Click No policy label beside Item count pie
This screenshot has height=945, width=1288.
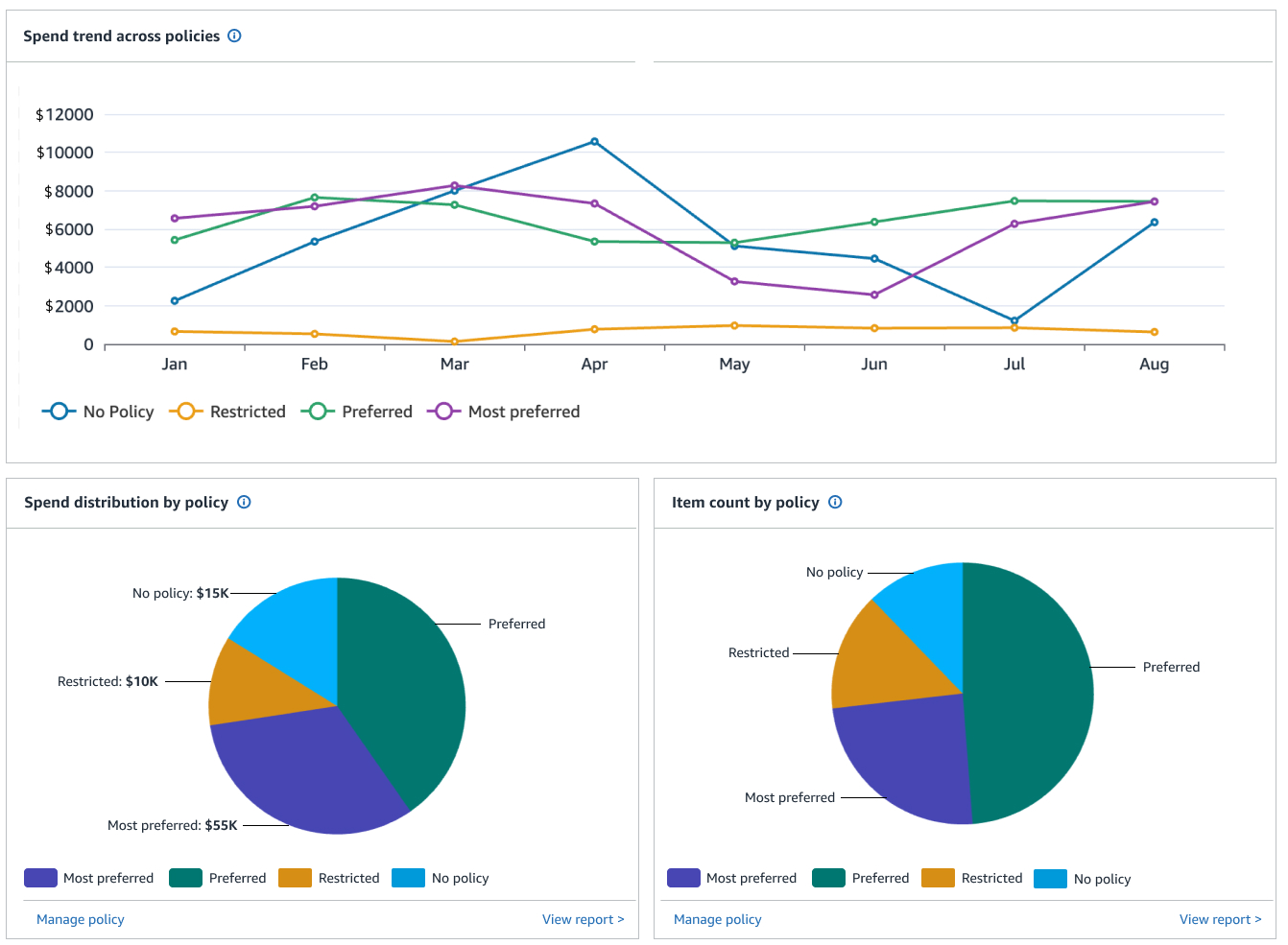834,572
